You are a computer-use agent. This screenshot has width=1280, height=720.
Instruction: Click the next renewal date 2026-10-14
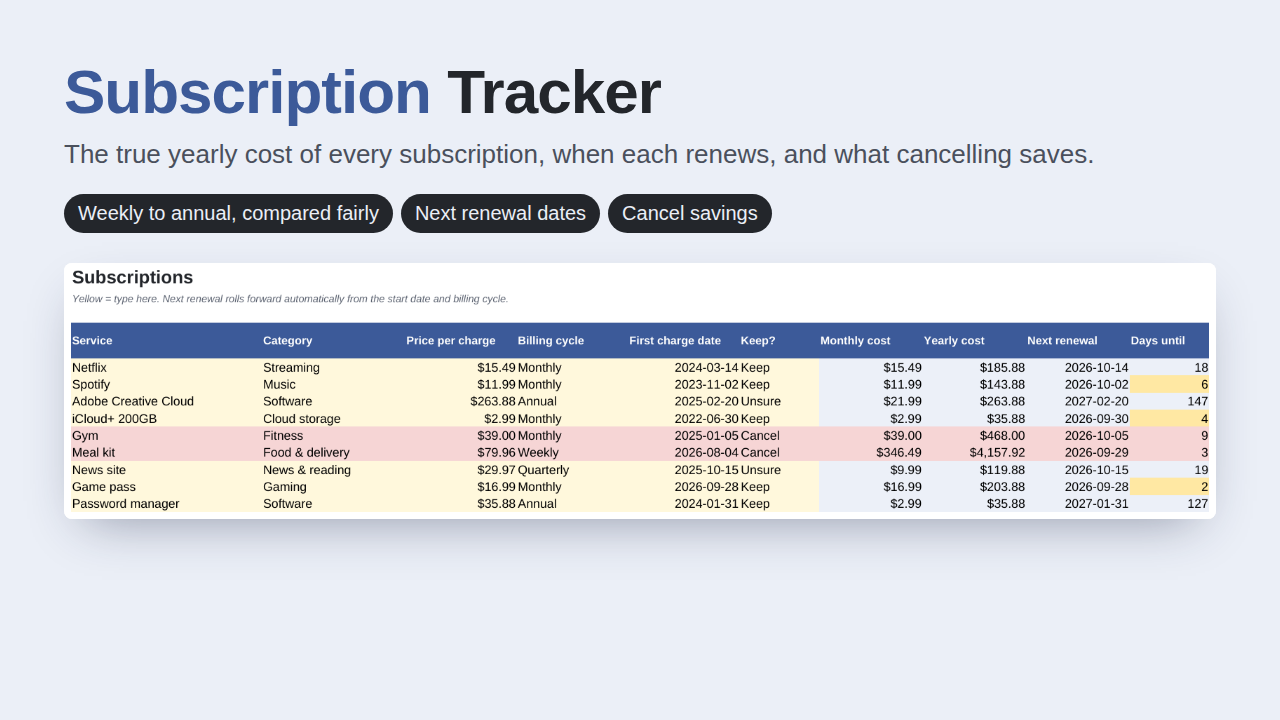click(x=1078, y=368)
